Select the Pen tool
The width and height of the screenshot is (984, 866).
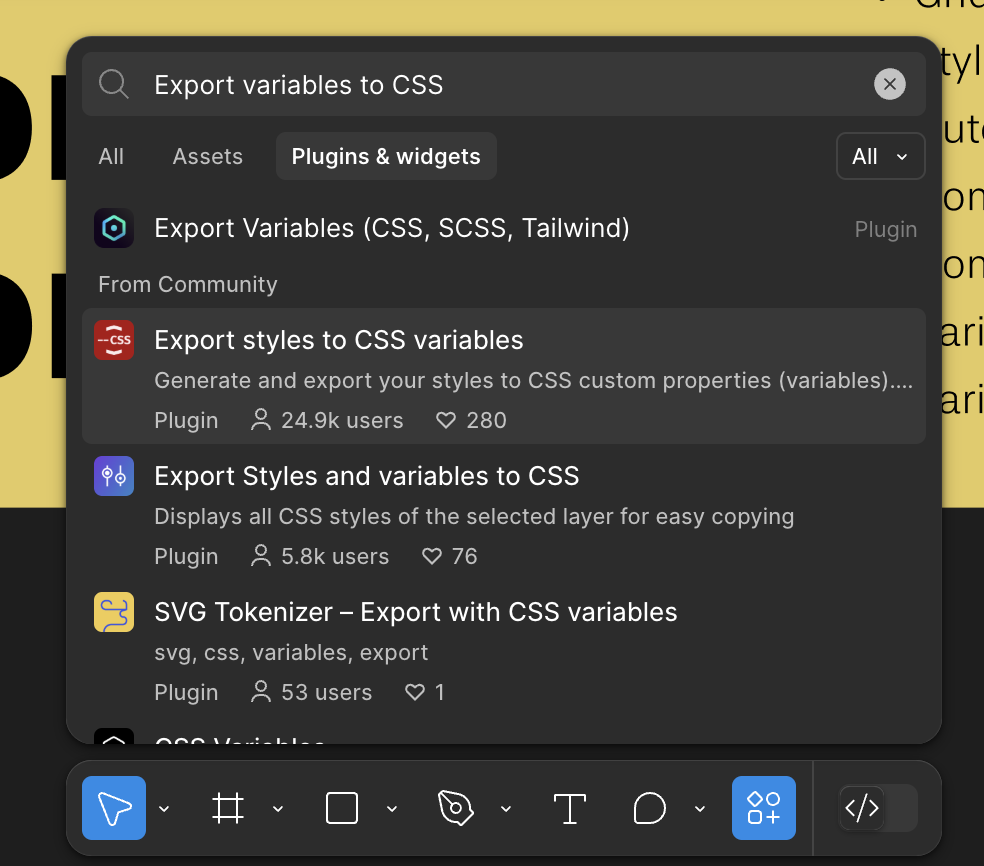[455, 808]
